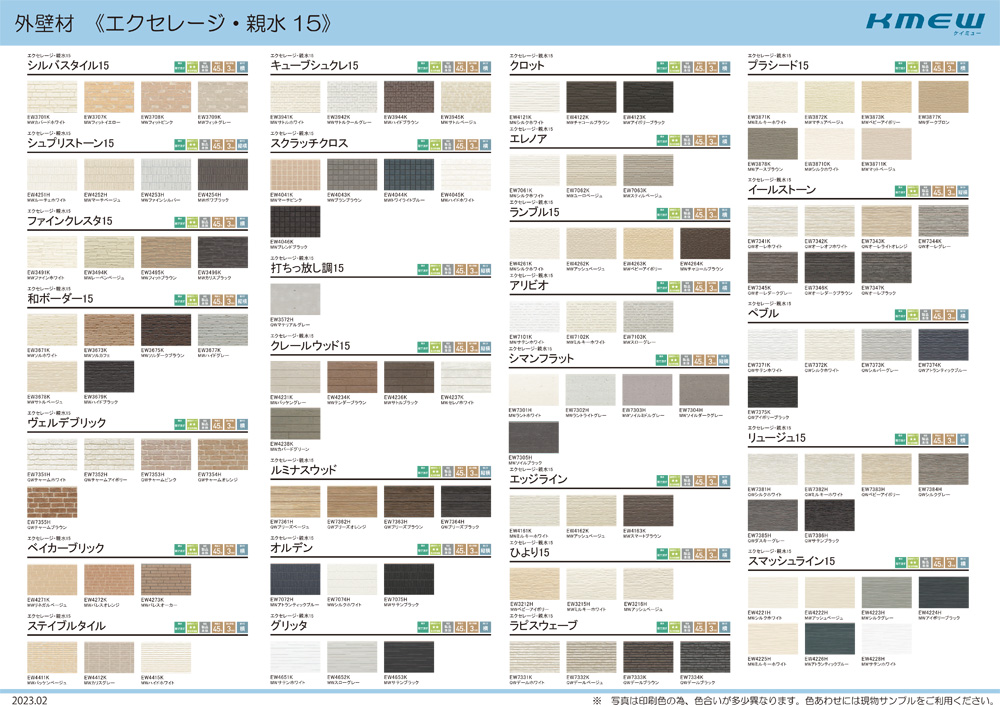The height and width of the screenshot is (707, 1000).
Task: Click the 和ボーダー15 section heading
Action: coord(61,298)
